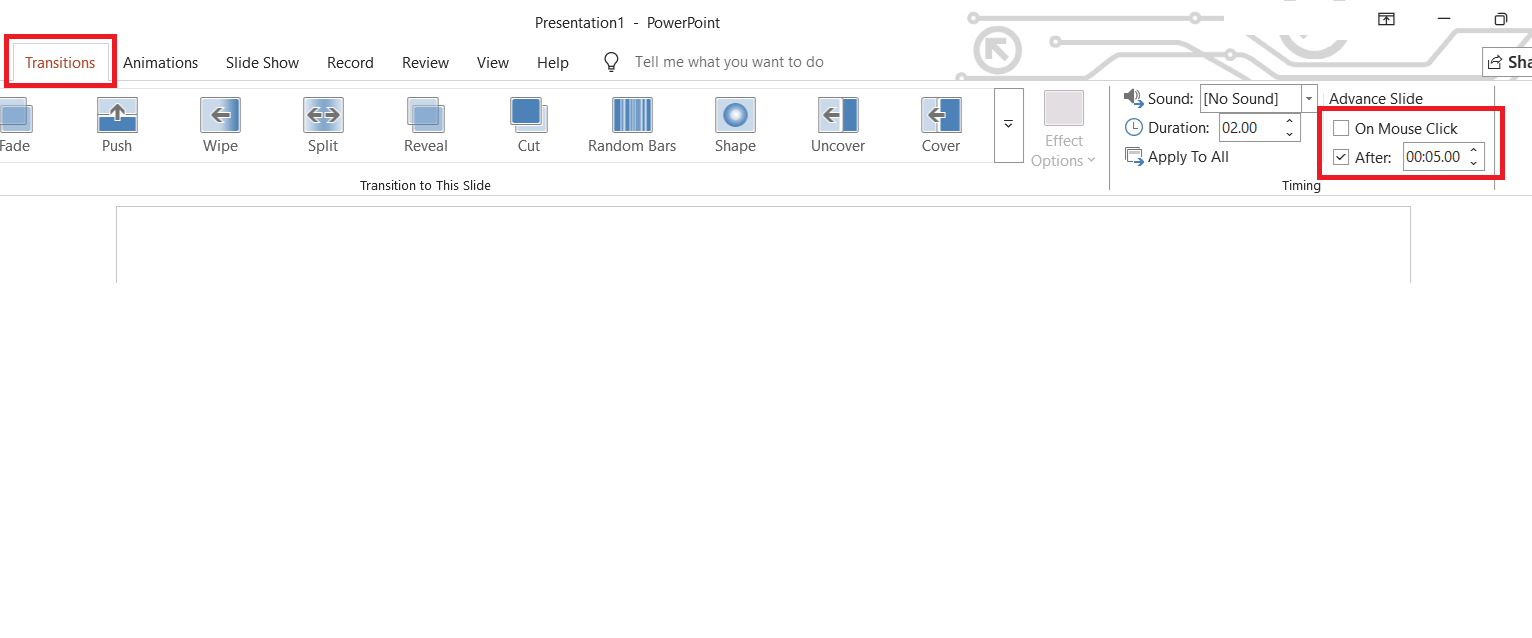Image resolution: width=1532 pixels, height=638 pixels.
Task: Open the Slide Show tab
Action: coord(262,62)
